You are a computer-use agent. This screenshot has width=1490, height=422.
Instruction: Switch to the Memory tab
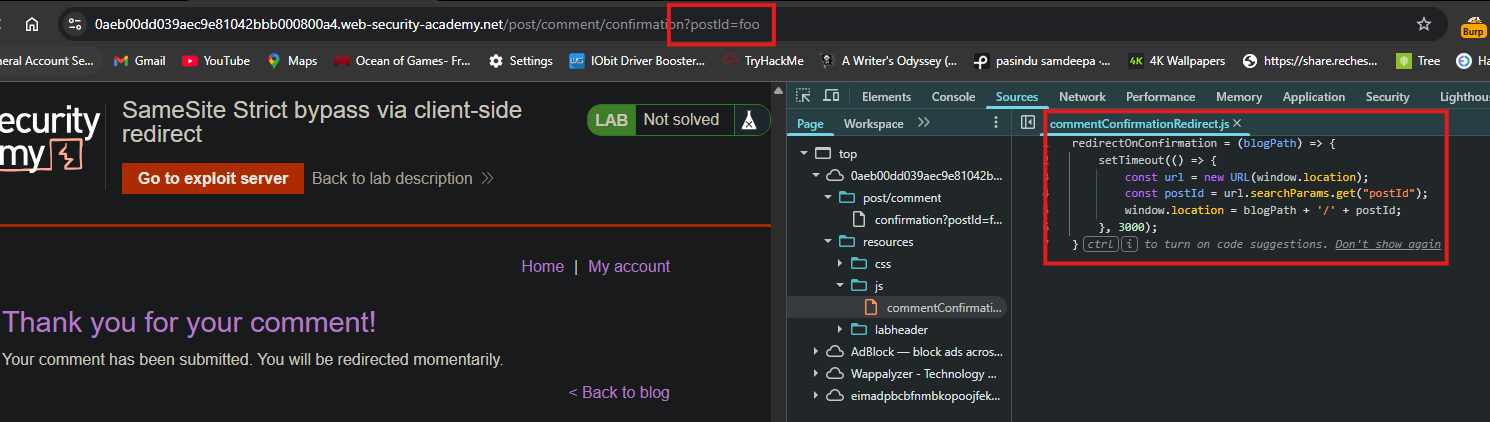click(x=1239, y=97)
